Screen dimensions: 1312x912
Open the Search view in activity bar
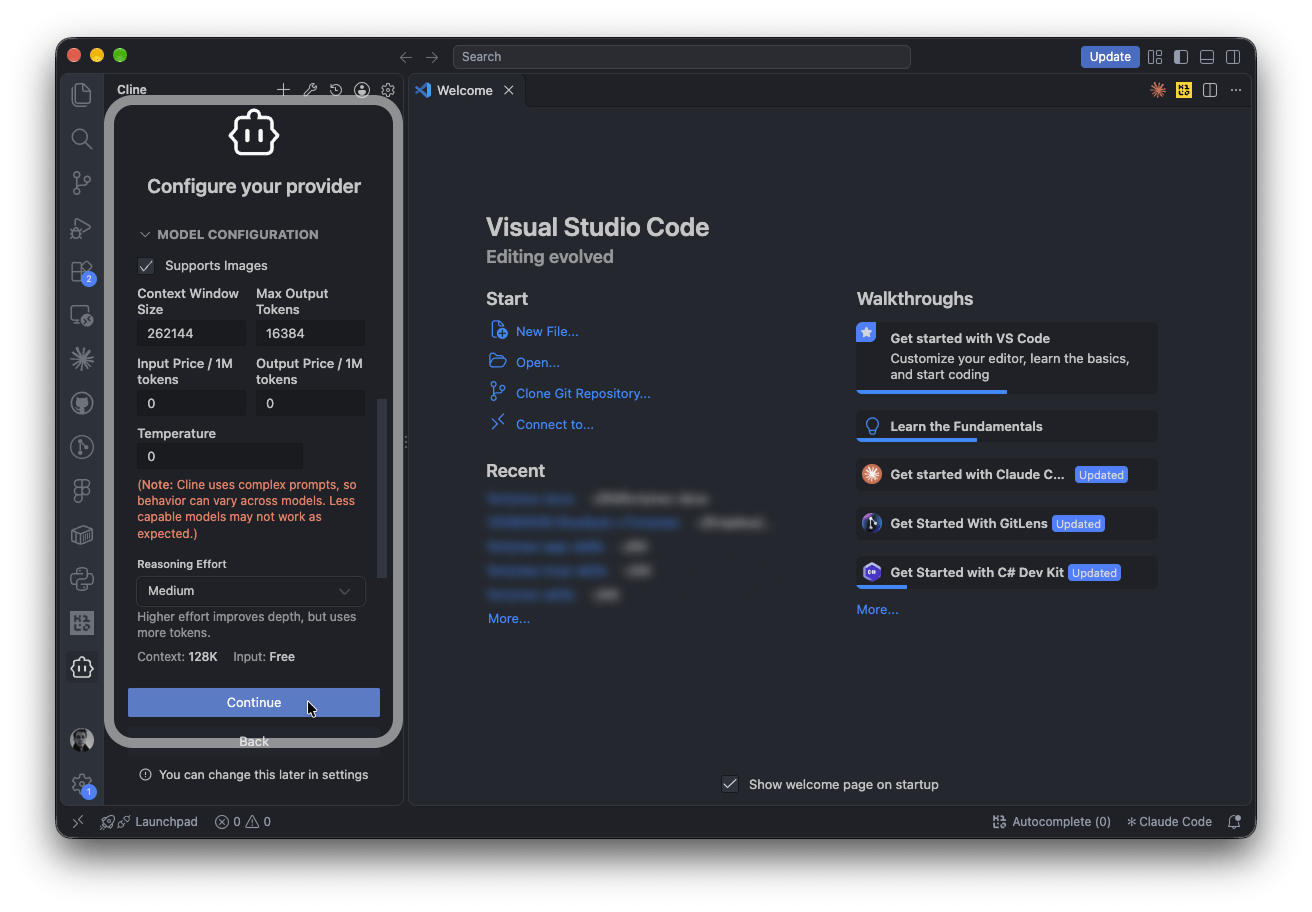point(82,139)
